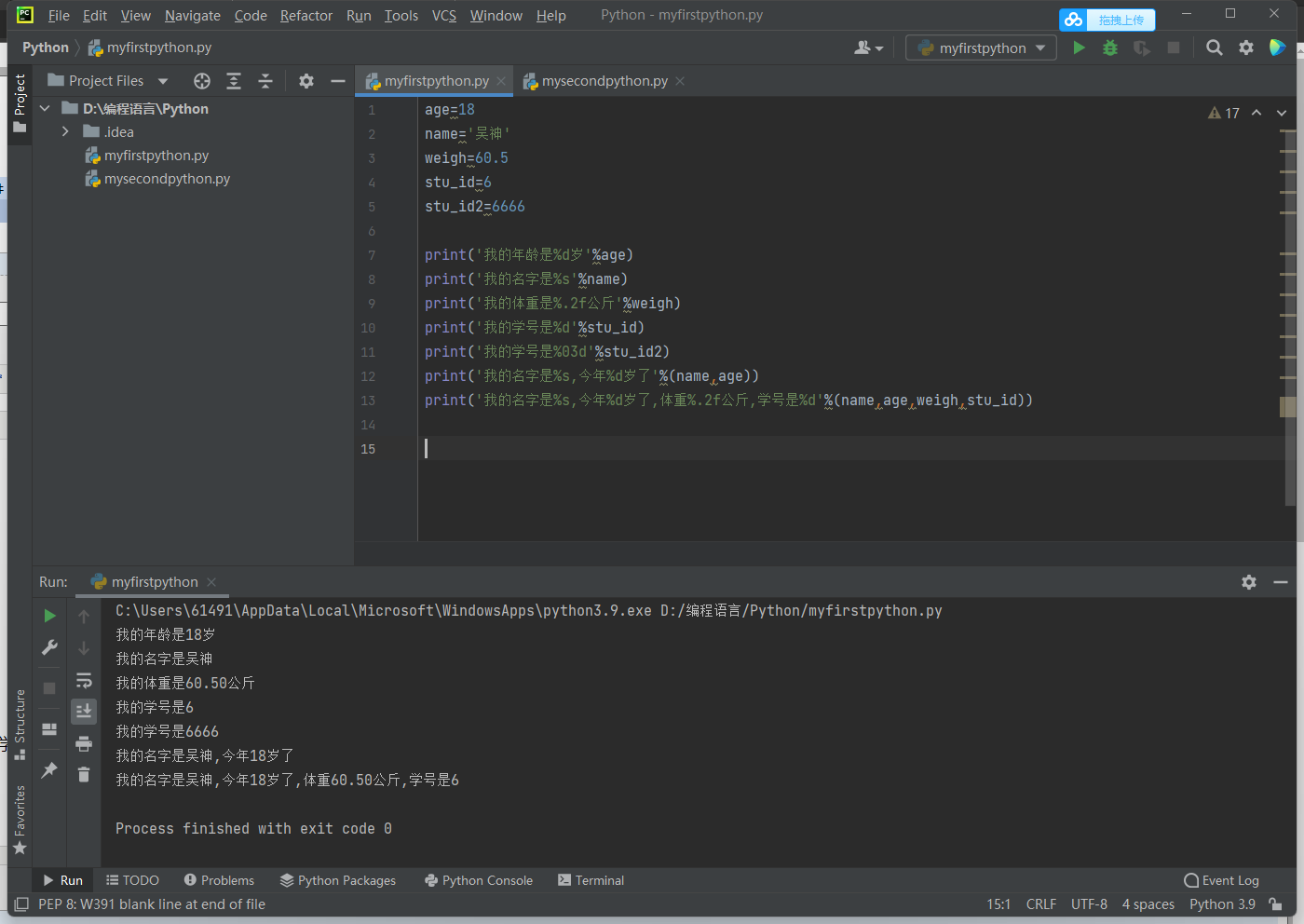Collapse all items in Project panel
Image resolution: width=1304 pixels, height=924 pixels.
point(265,81)
